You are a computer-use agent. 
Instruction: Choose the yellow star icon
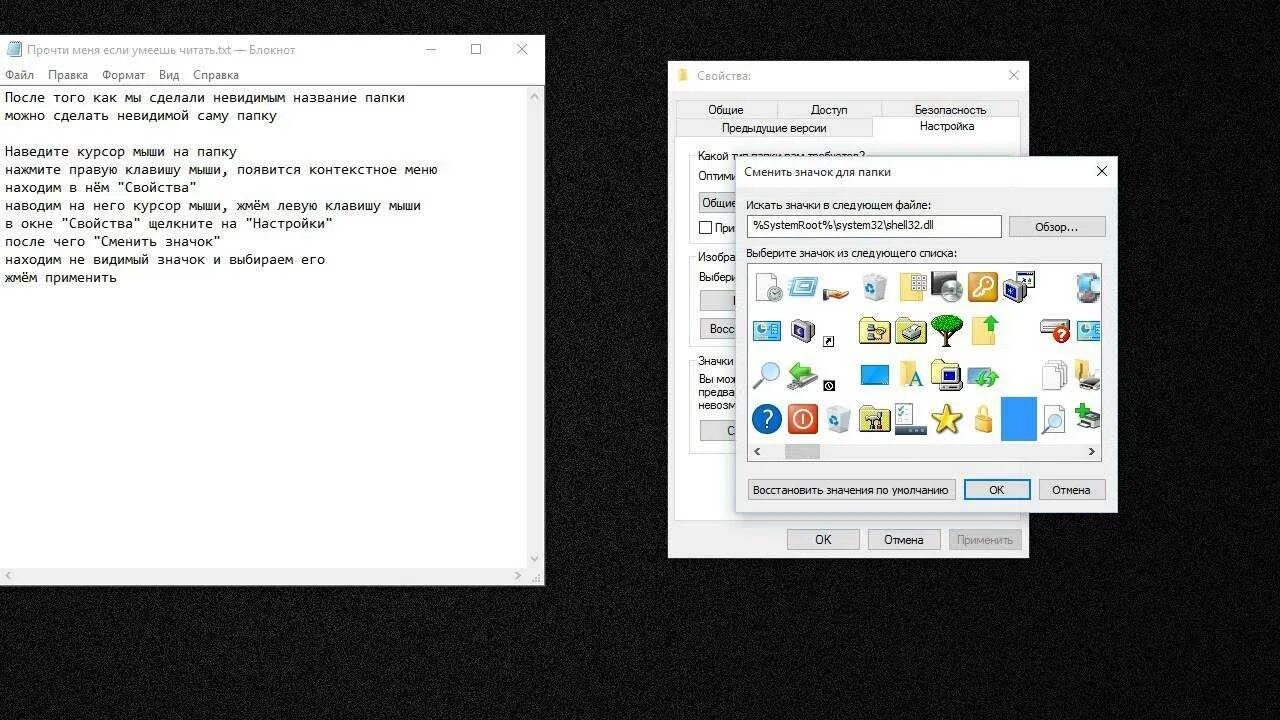click(x=946, y=419)
